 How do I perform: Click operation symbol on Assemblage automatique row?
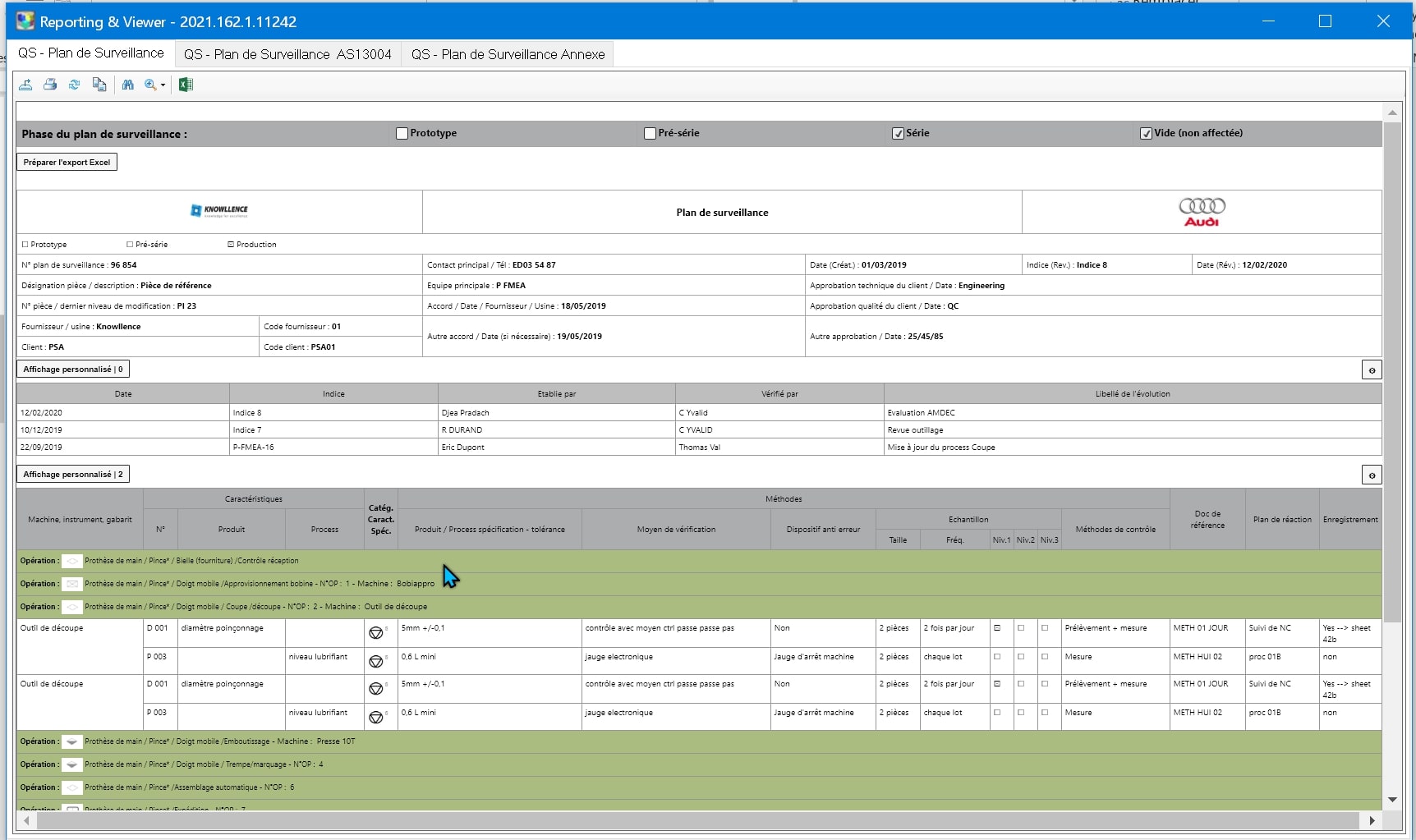[x=72, y=787]
